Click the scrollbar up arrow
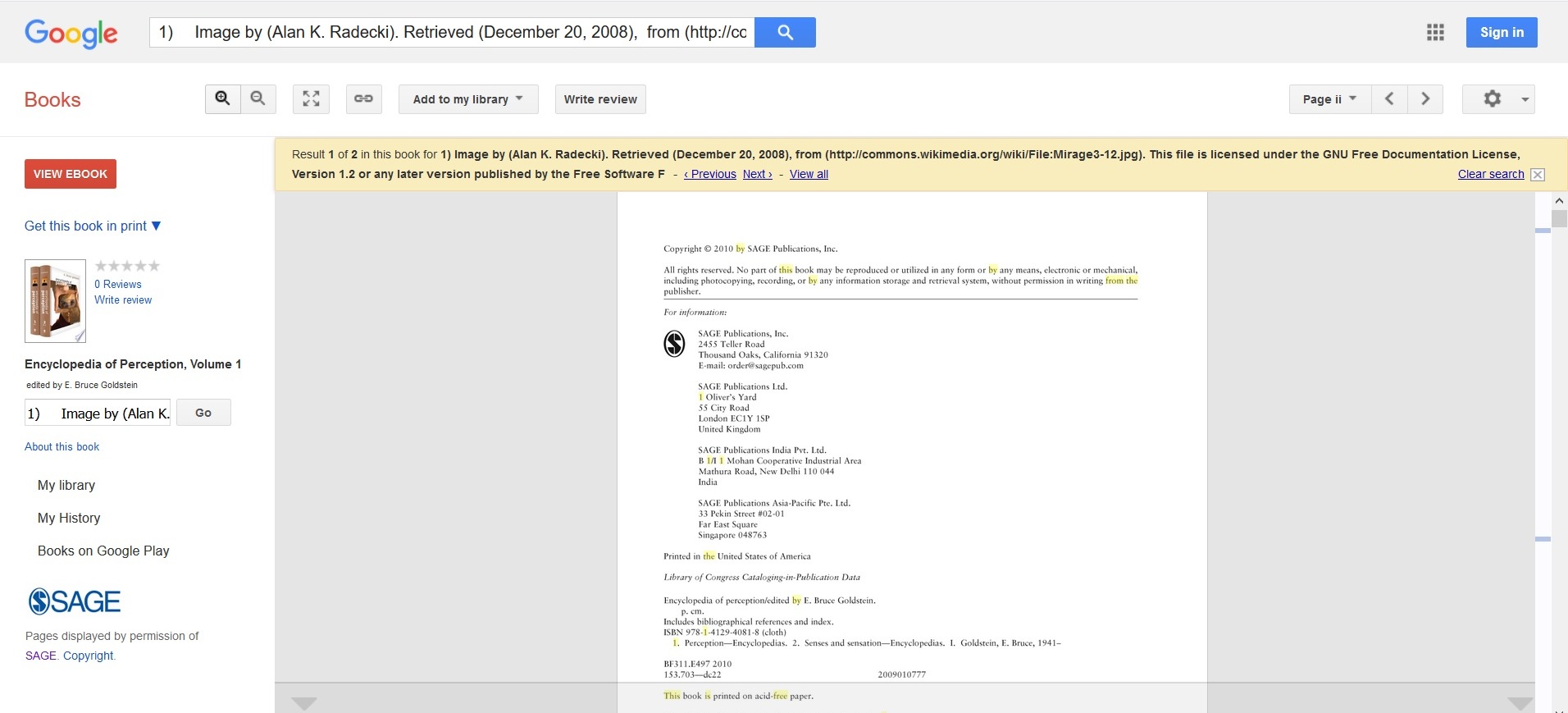The image size is (1568, 713). click(x=1559, y=200)
